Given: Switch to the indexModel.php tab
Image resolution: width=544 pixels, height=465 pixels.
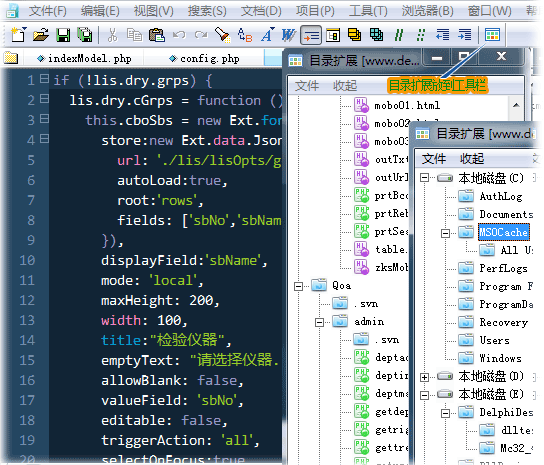Looking at the screenshot, I should tap(84, 58).
